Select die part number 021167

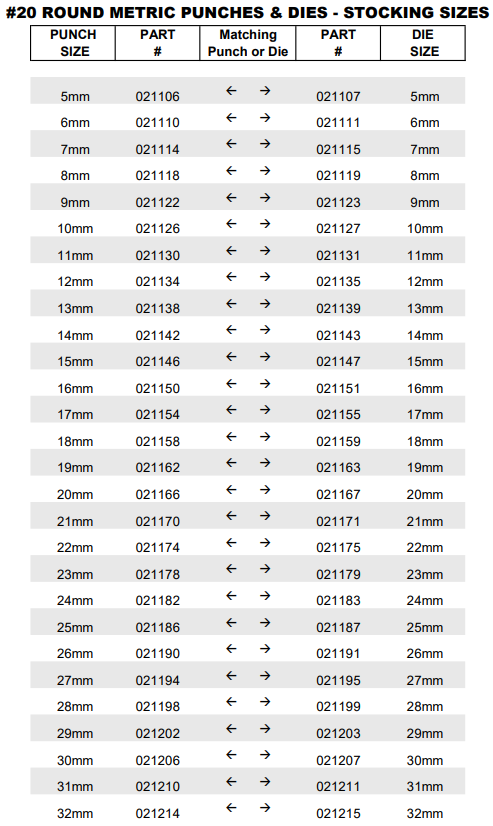(x=338, y=495)
